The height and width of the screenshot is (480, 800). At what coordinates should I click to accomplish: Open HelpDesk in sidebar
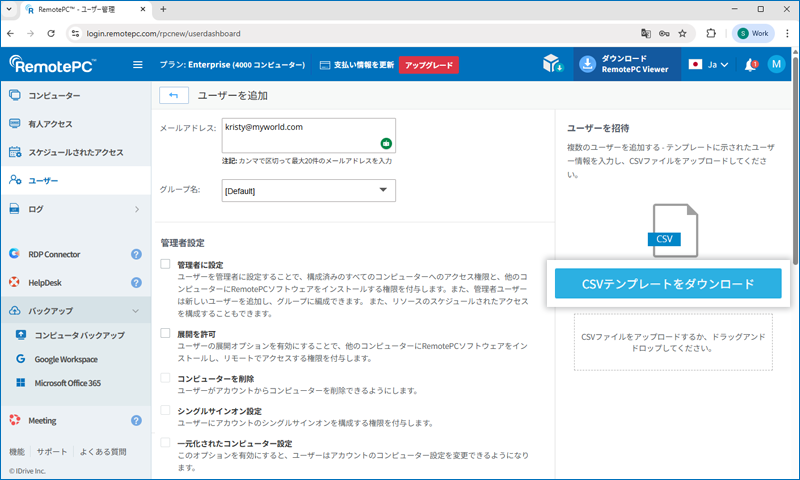click(45, 283)
